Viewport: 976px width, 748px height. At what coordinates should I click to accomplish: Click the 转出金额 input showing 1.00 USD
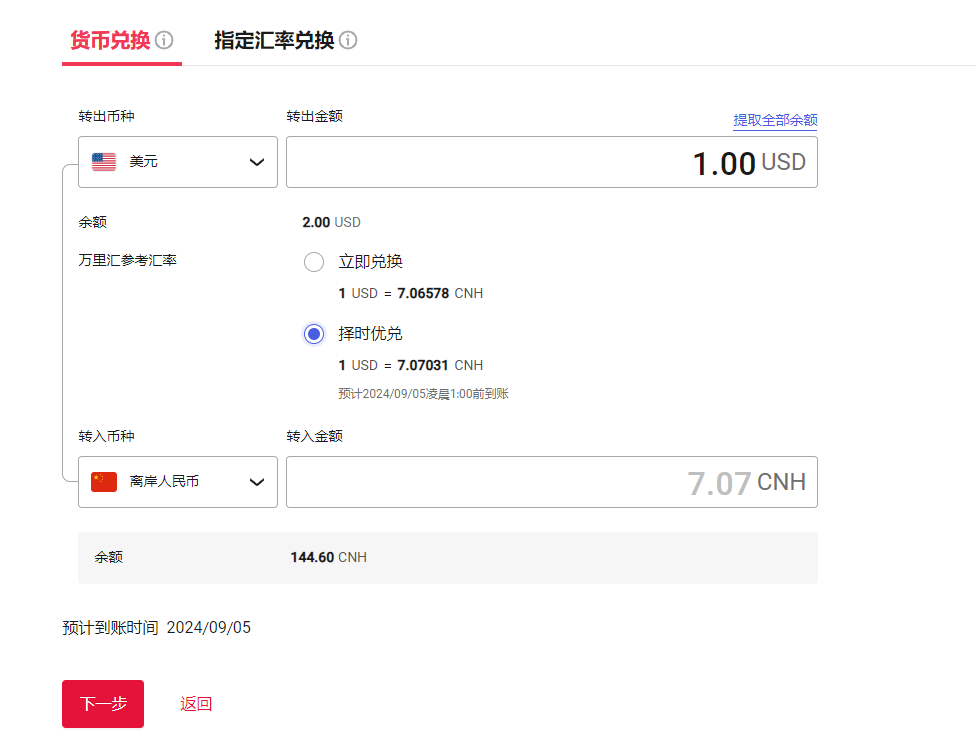tap(551, 161)
